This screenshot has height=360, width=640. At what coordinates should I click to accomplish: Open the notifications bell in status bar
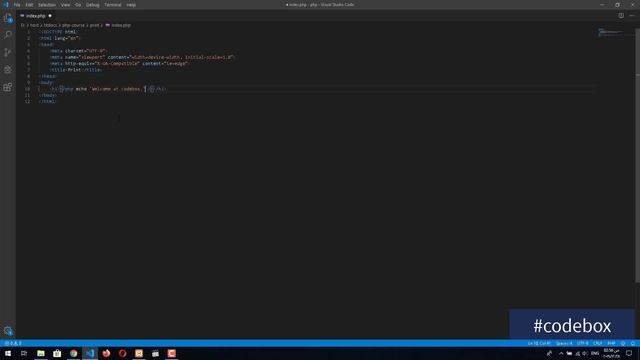633,343
